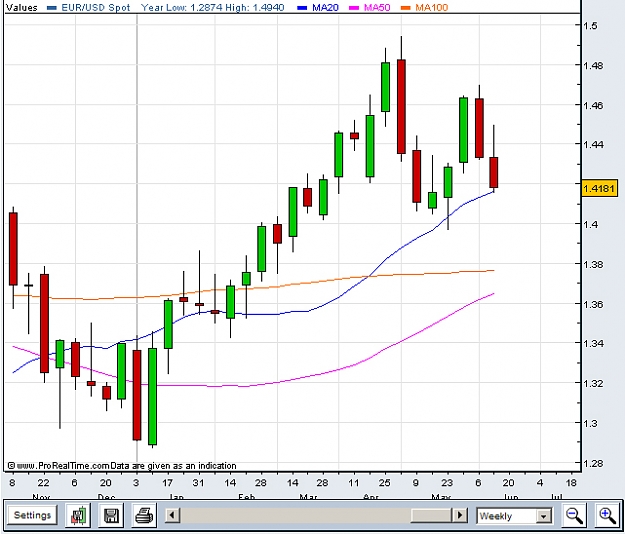625x534 pixels.
Task: Click the scroll right arrow of the time scrollbar
Action: [x=460, y=515]
